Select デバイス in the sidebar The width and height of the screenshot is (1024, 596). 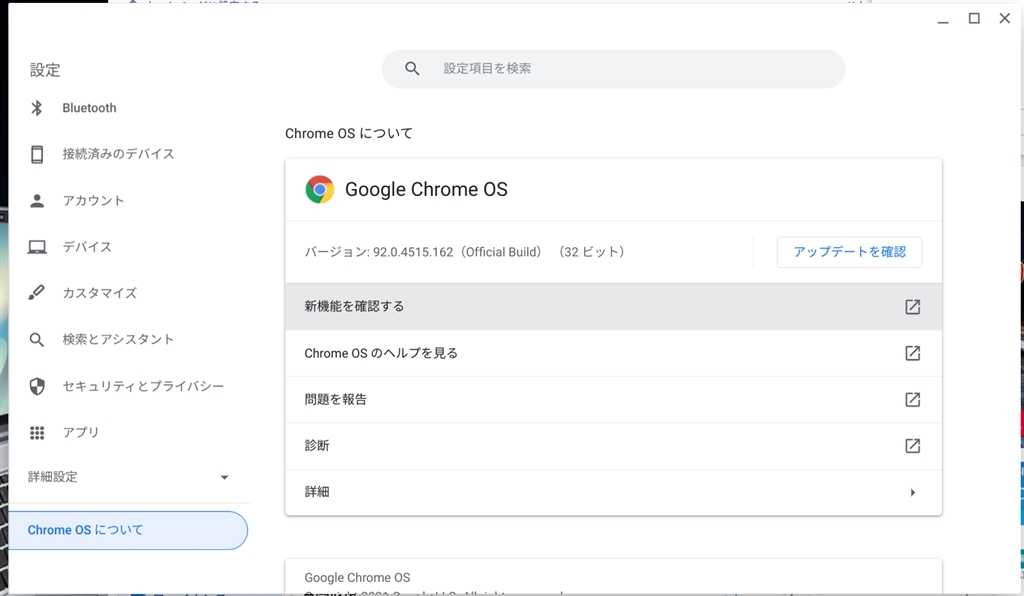[x=87, y=247]
